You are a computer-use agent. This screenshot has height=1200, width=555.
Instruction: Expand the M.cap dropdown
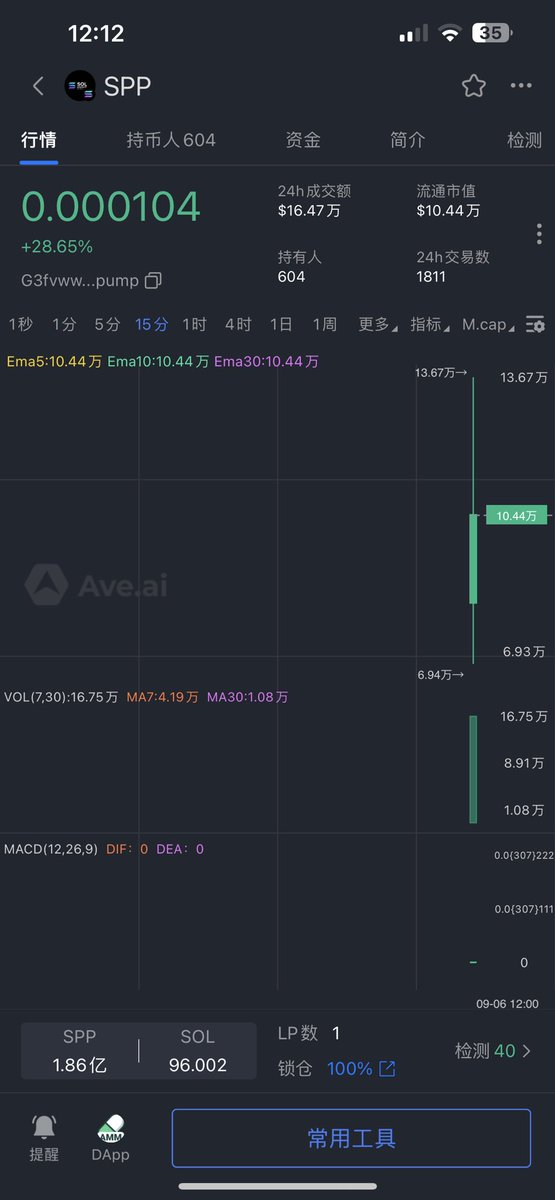coord(489,324)
